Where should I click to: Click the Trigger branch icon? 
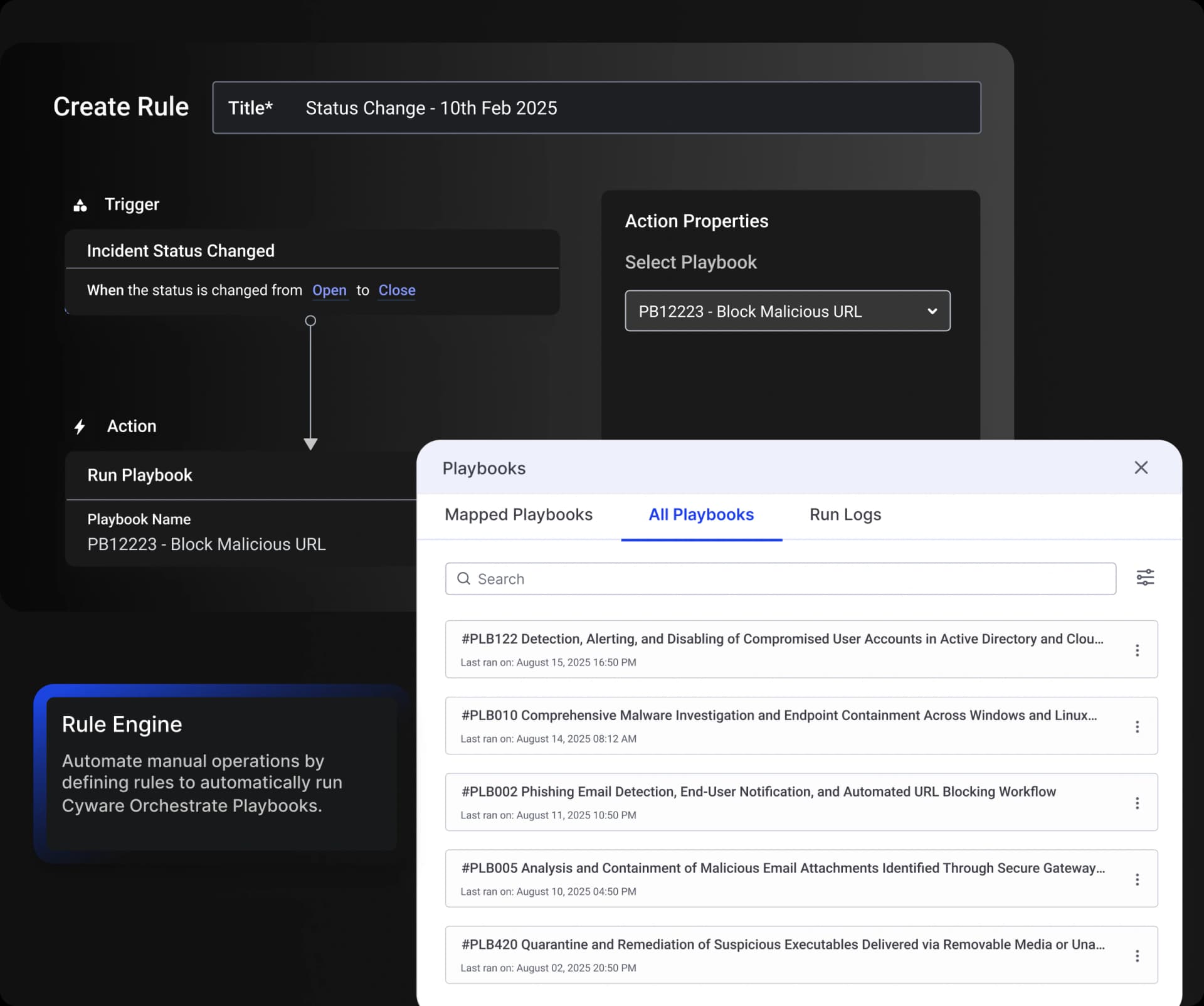[80, 205]
